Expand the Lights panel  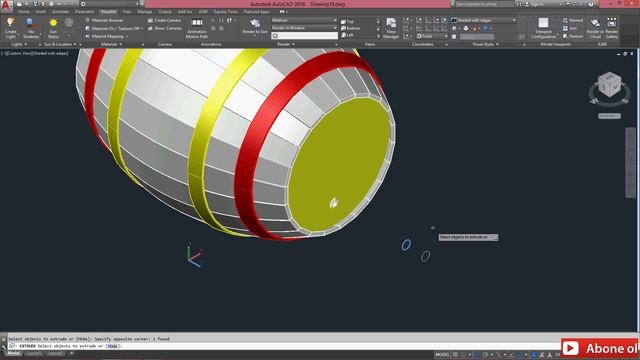coord(19,44)
